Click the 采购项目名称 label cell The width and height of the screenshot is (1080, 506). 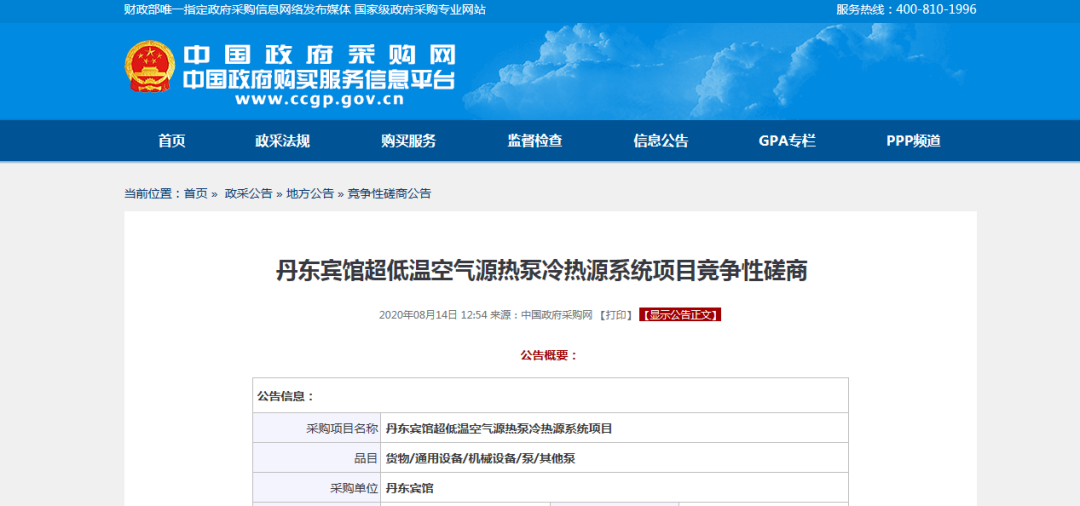[317, 428]
